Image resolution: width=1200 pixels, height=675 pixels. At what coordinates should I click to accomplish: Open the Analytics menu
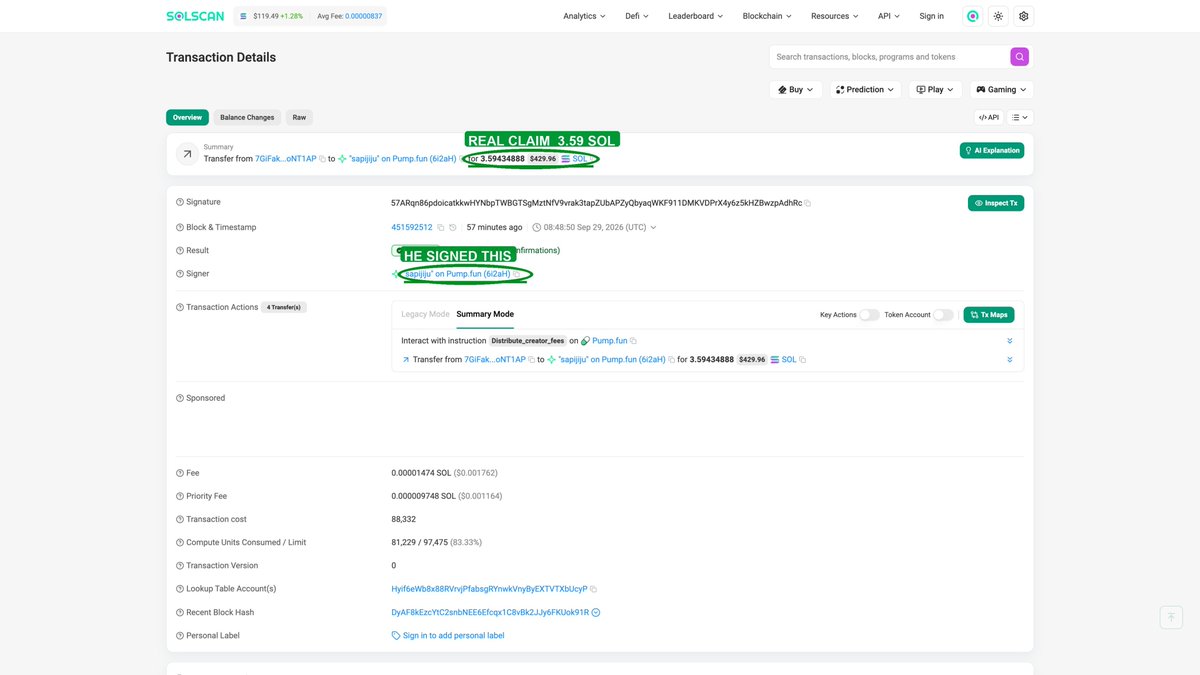(x=585, y=16)
